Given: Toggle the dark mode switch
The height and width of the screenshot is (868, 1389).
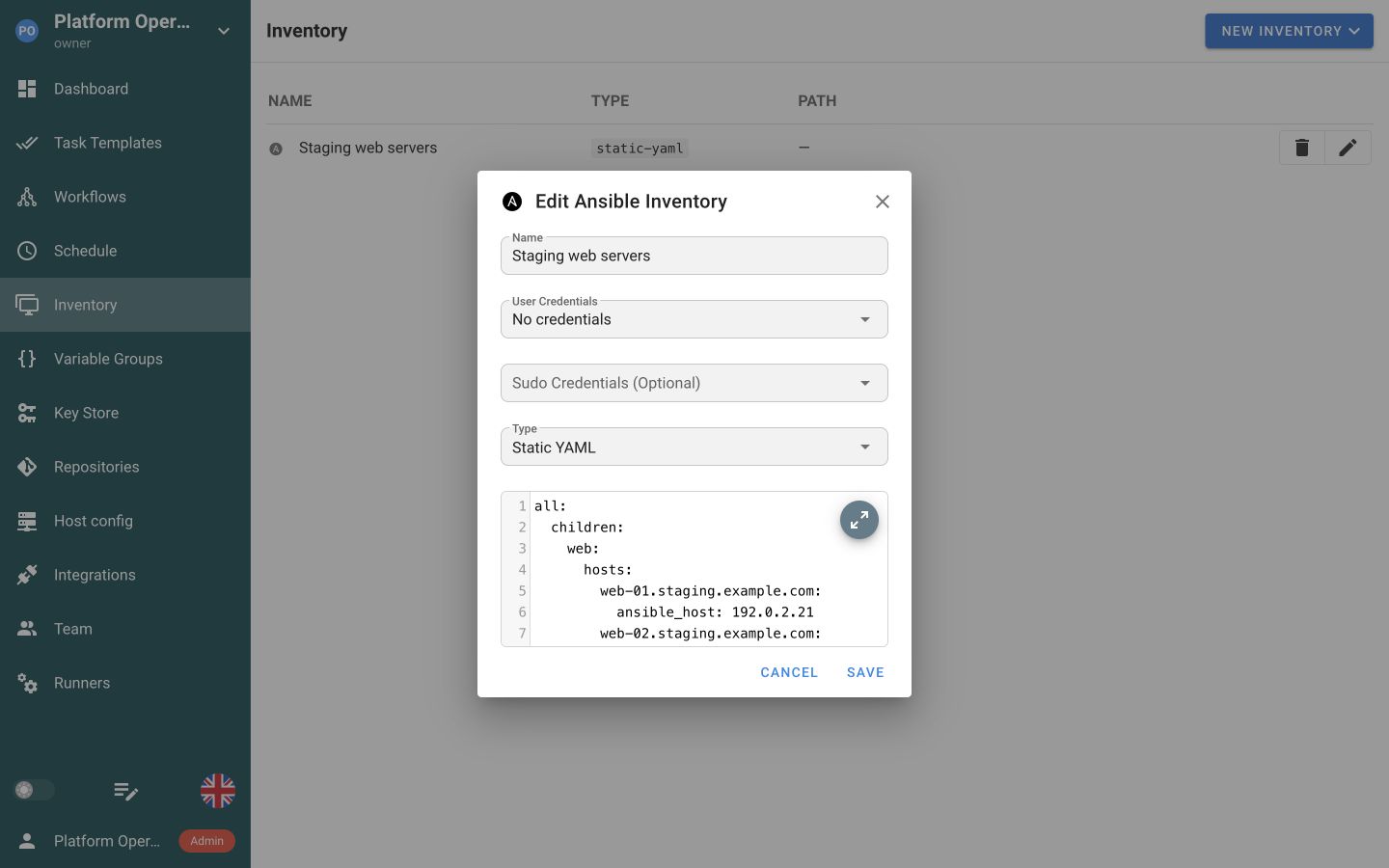Looking at the screenshot, I should click(34, 790).
